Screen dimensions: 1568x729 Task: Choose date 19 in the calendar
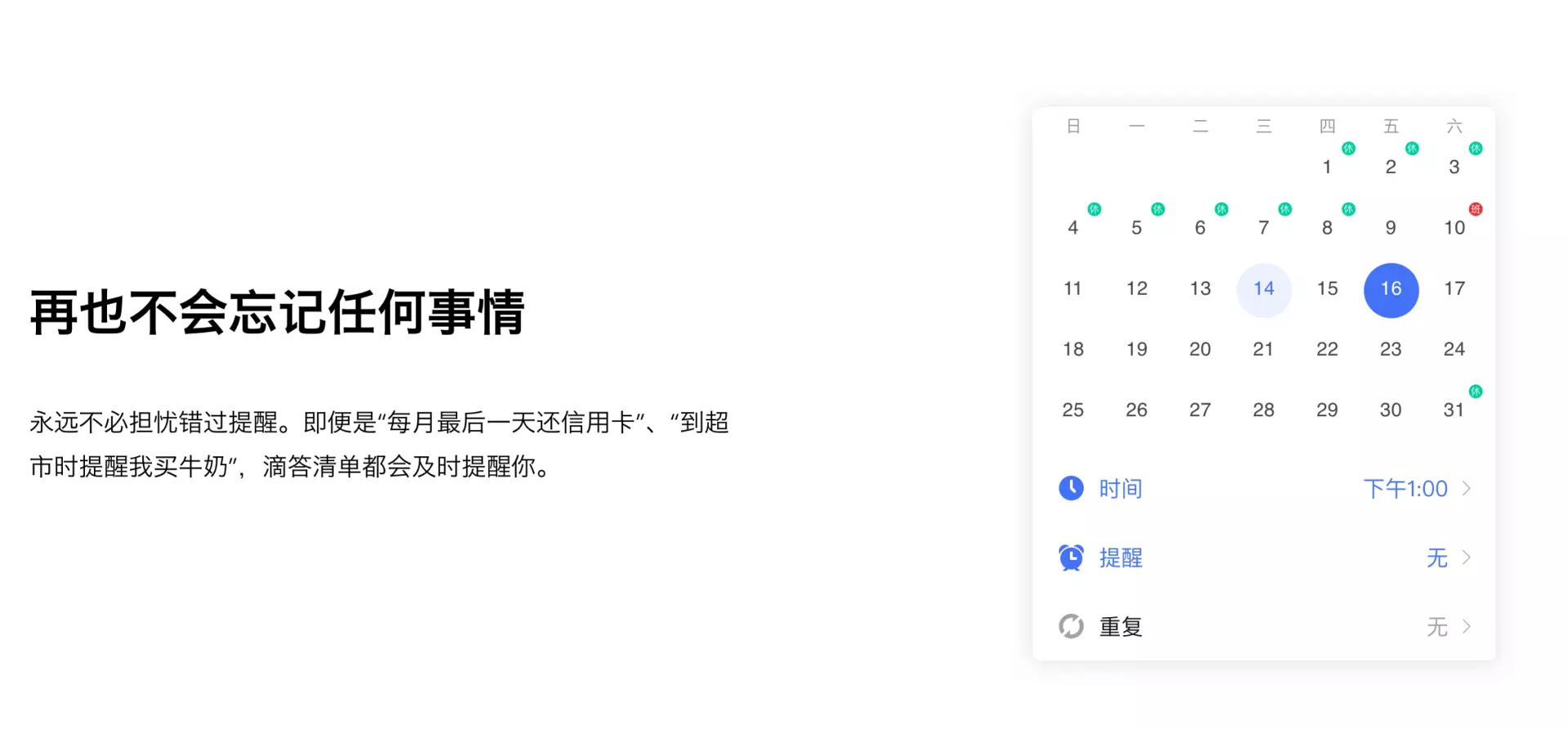1137,349
